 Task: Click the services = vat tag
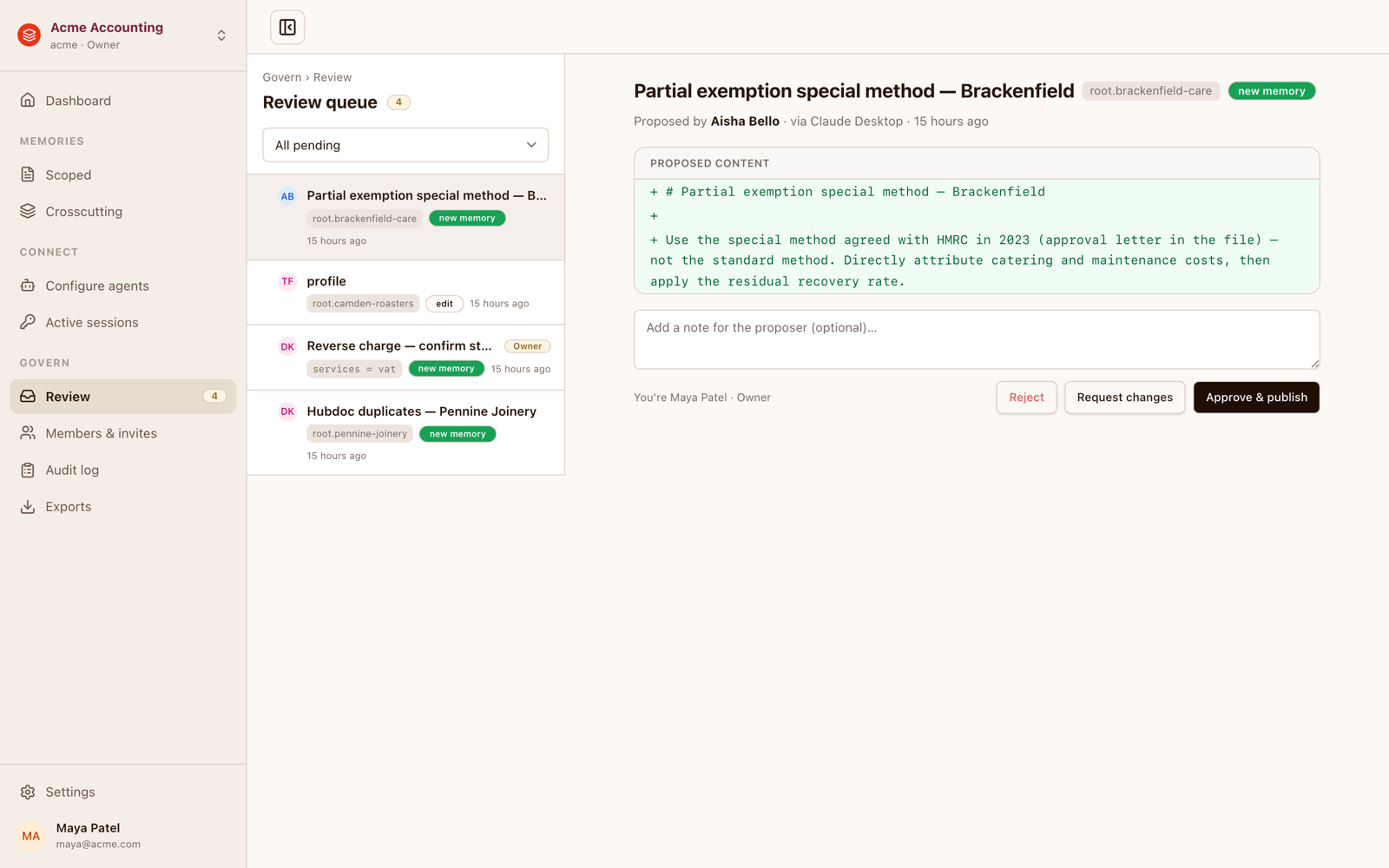354,369
